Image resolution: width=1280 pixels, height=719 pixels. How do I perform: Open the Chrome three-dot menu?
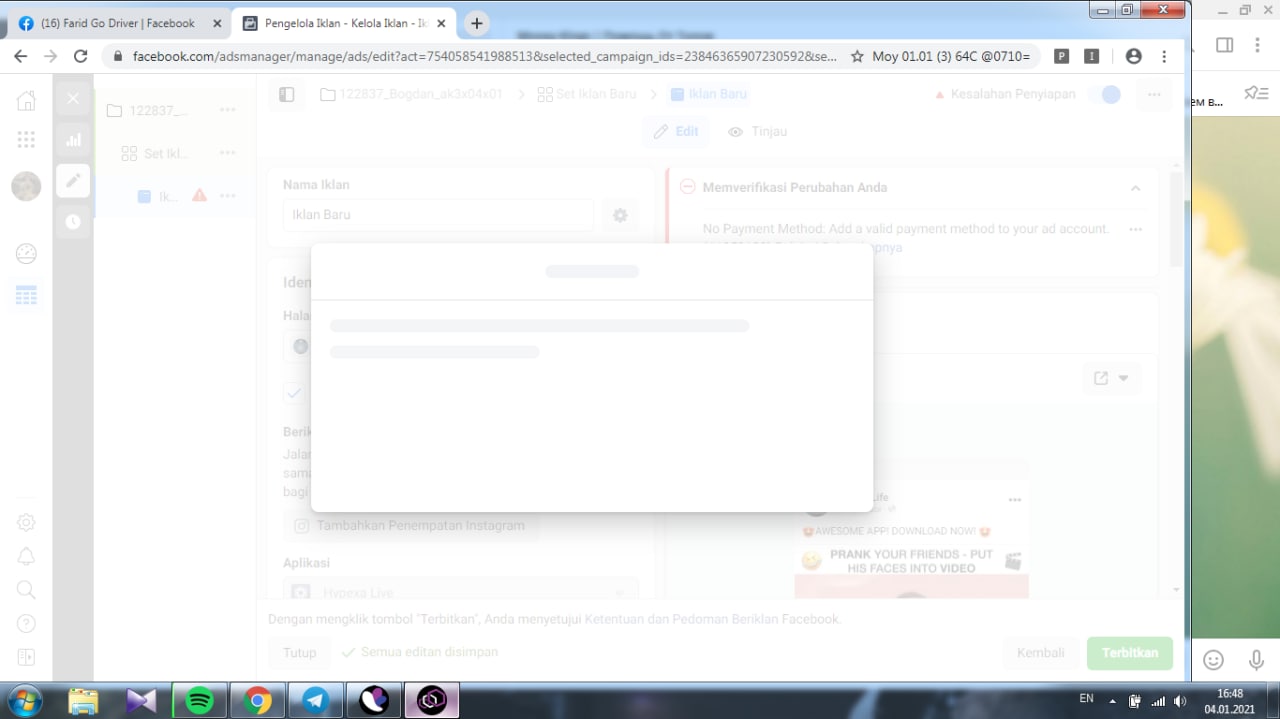(1164, 57)
